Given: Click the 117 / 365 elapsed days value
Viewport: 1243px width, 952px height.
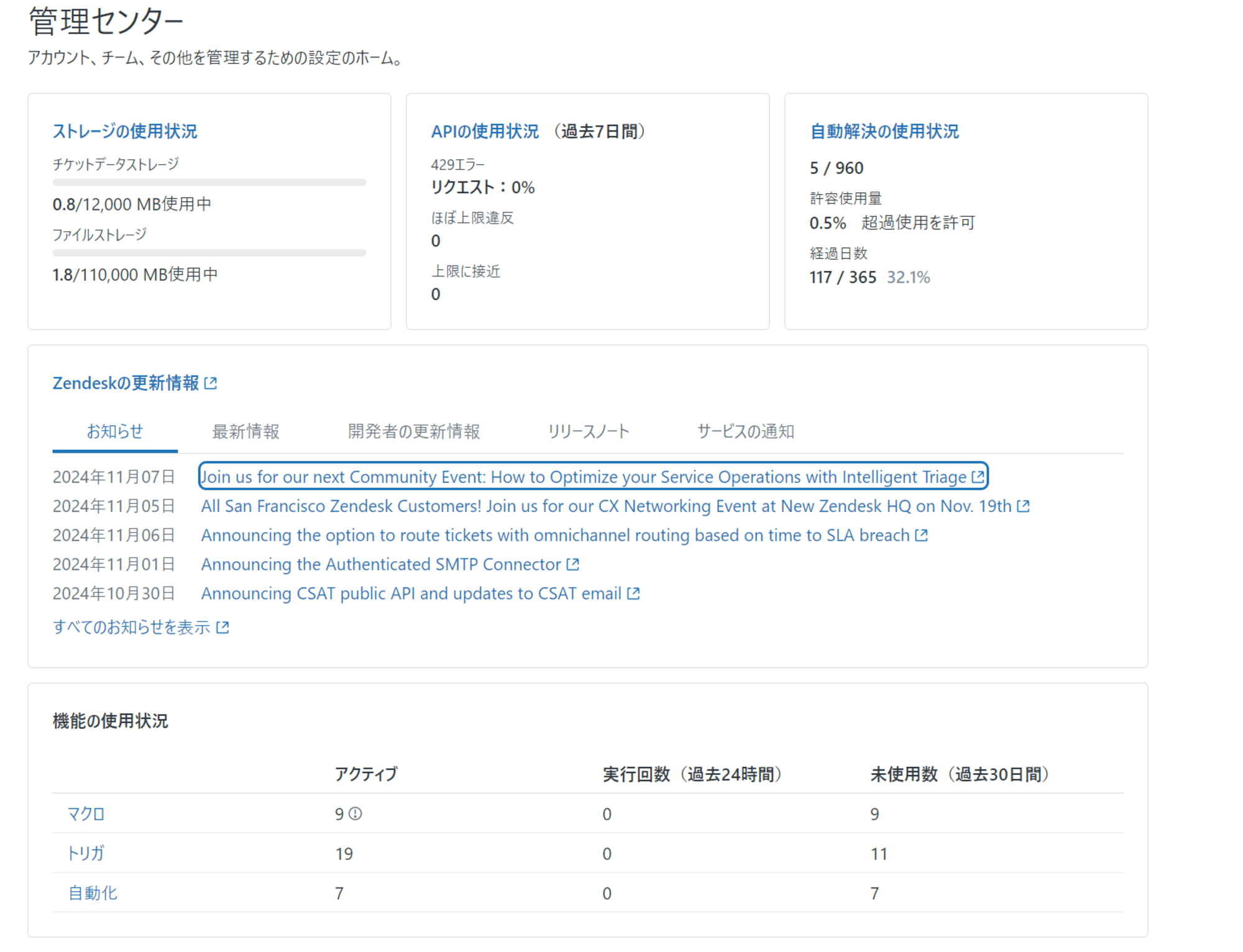Looking at the screenshot, I should pyautogui.click(x=843, y=277).
